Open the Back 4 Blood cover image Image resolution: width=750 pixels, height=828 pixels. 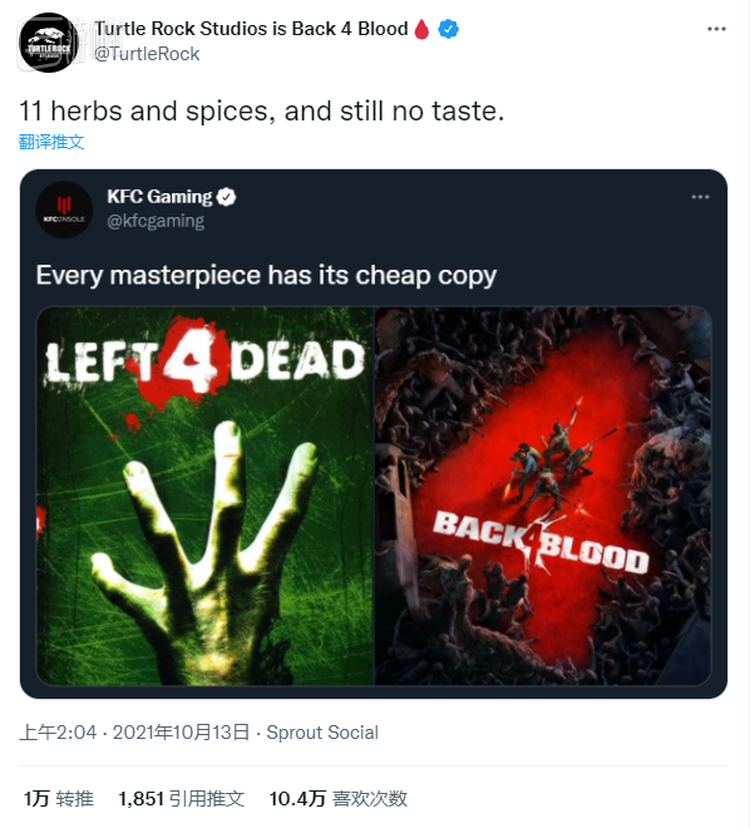(543, 496)
